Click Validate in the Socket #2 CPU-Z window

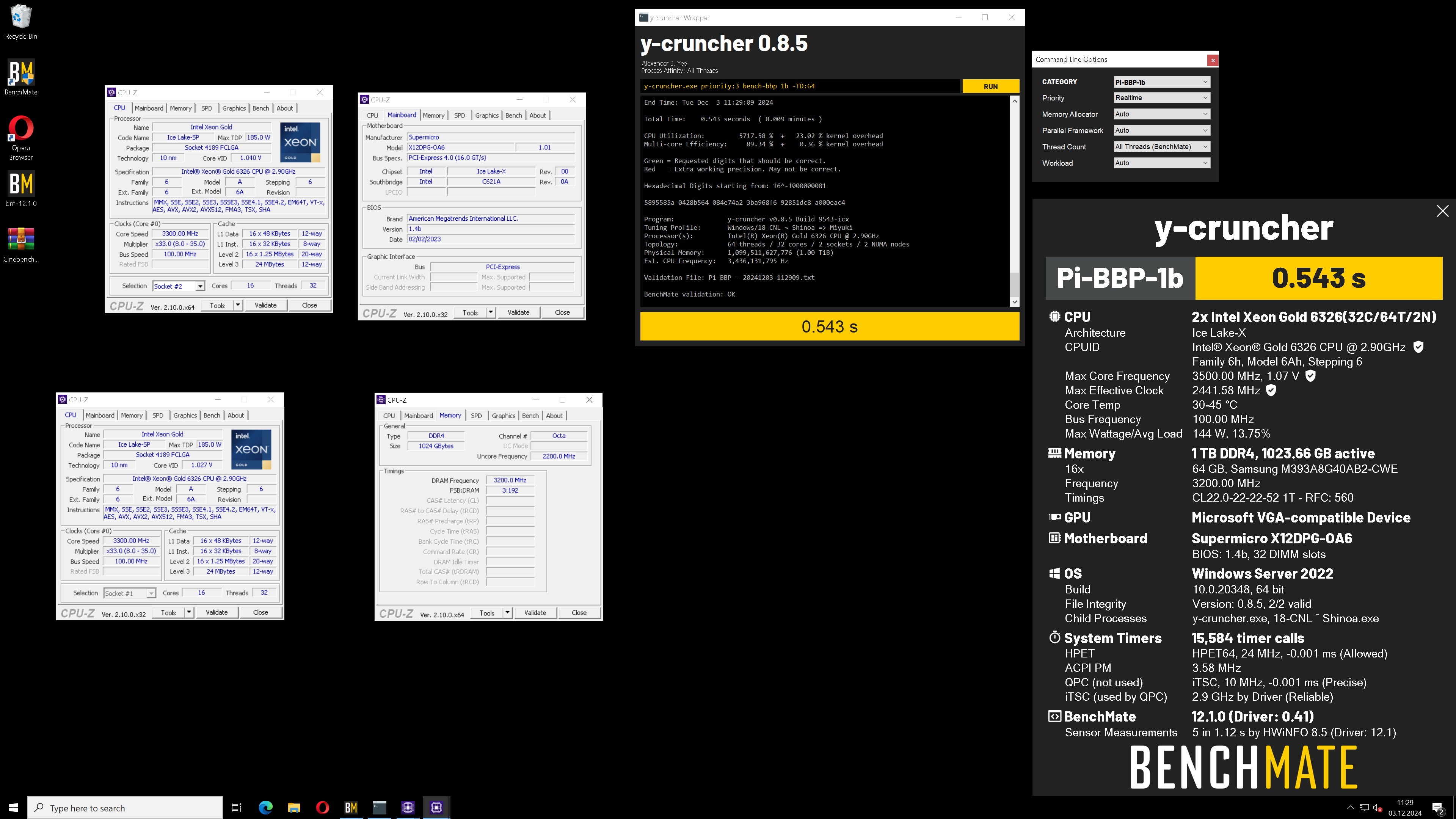pyautogui.click(x=266, y=305)
